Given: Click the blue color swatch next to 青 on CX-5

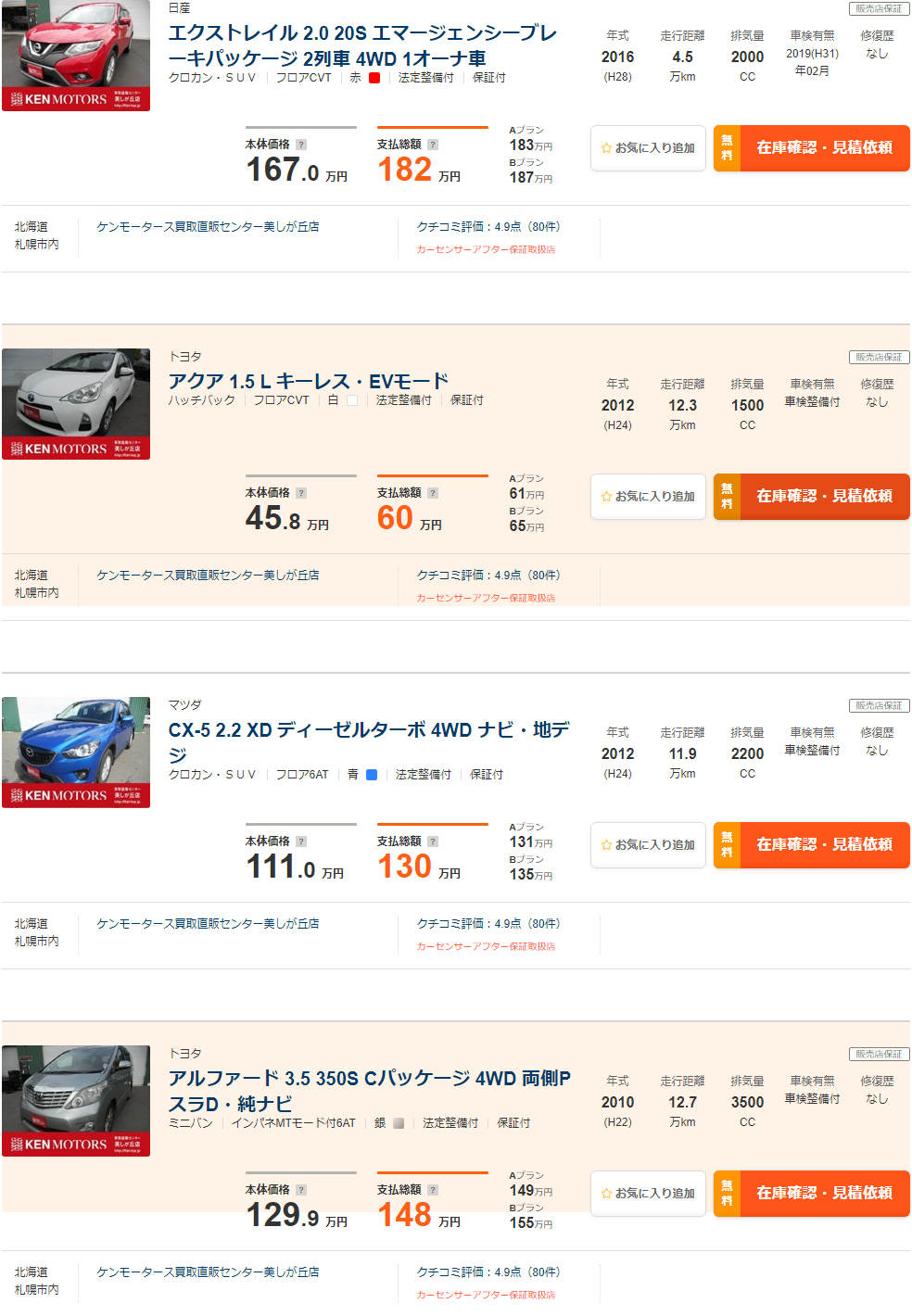Looking at the screenshot, I should [370, 774].
